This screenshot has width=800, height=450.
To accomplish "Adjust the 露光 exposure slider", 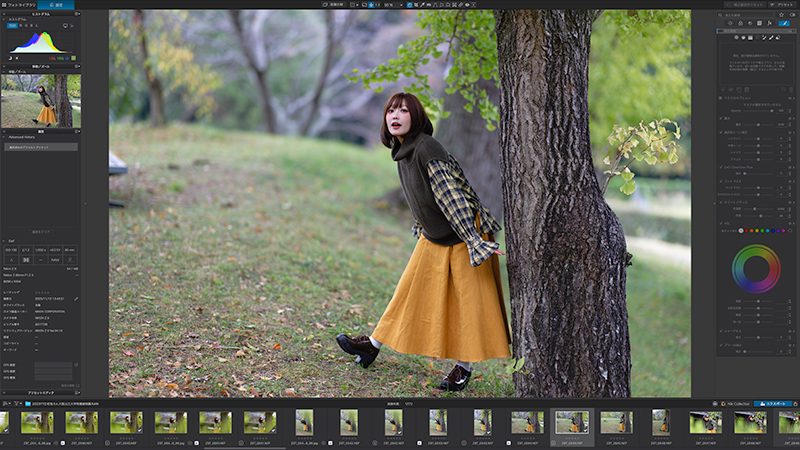I will tap(758, 124).
